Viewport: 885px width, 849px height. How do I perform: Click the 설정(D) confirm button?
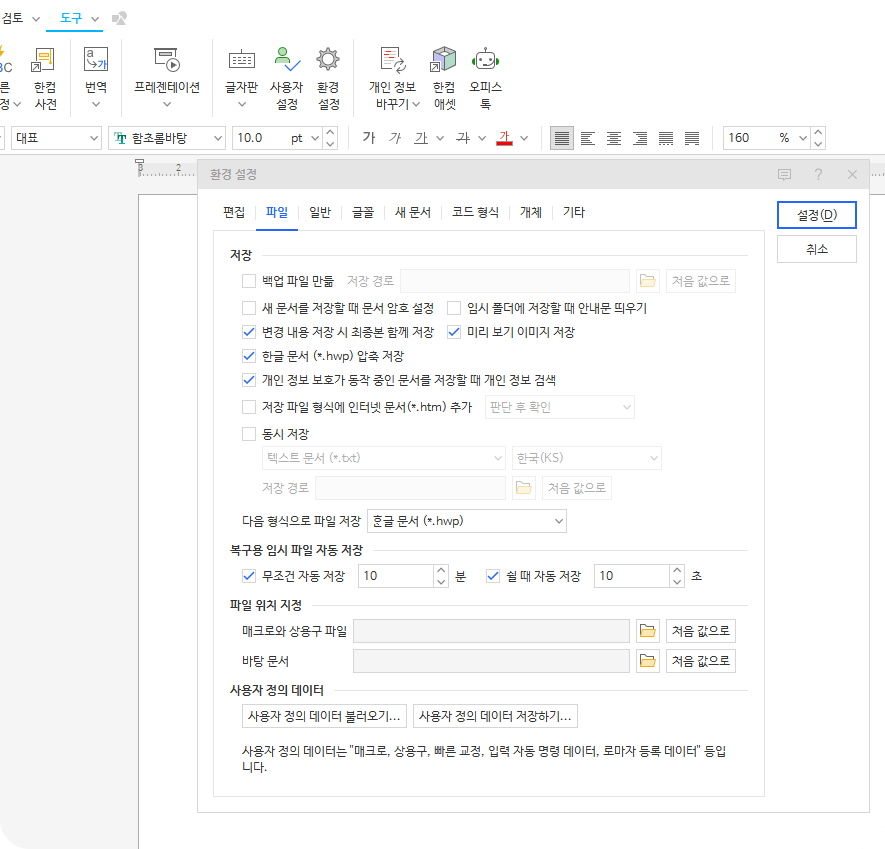(x=816, y=214)
